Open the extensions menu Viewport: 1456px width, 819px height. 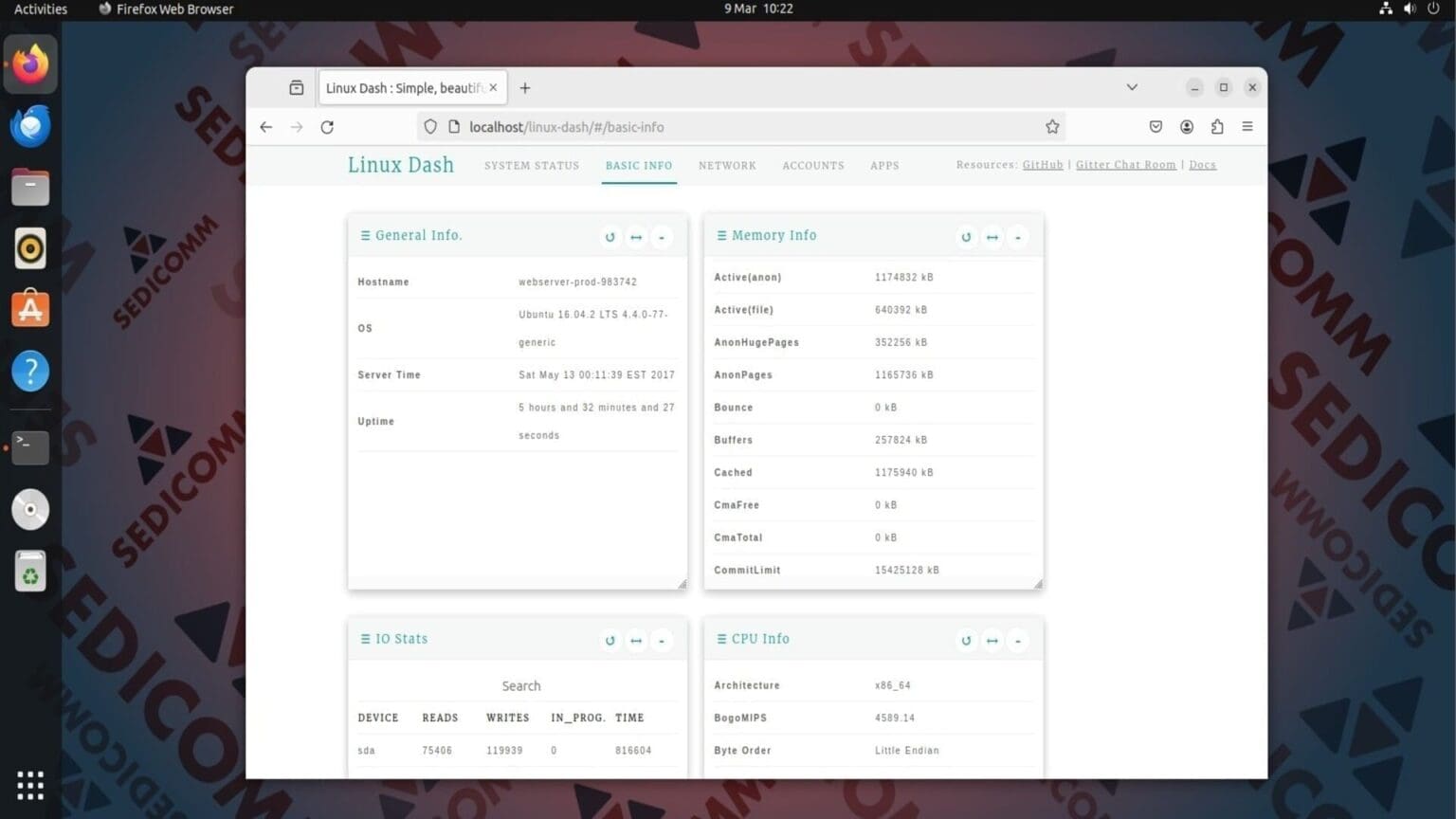[1217, 127]
